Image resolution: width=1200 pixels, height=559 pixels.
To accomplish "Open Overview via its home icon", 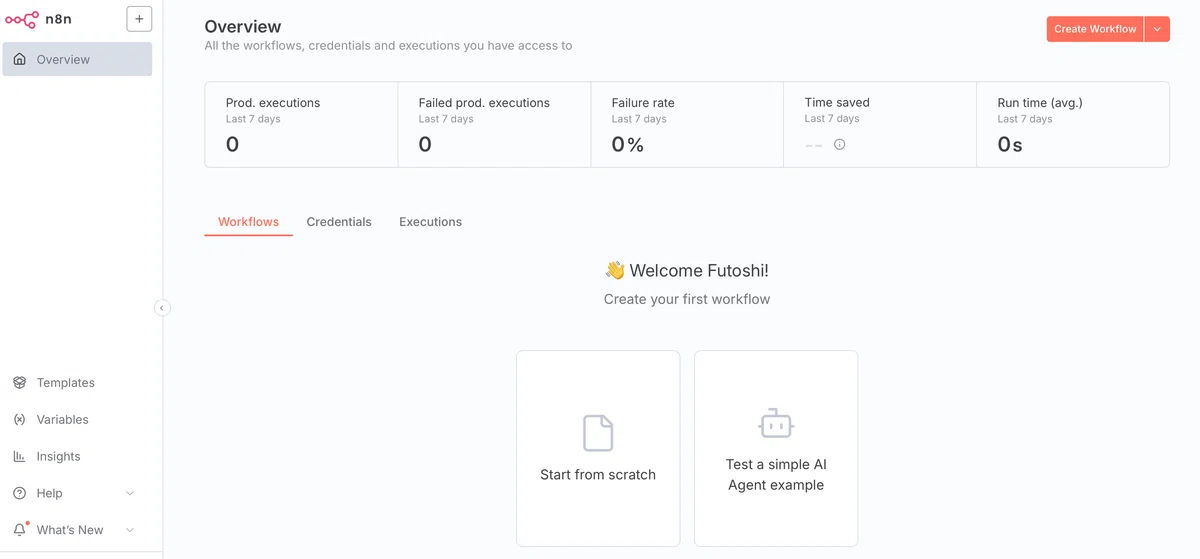I will 20,59.
